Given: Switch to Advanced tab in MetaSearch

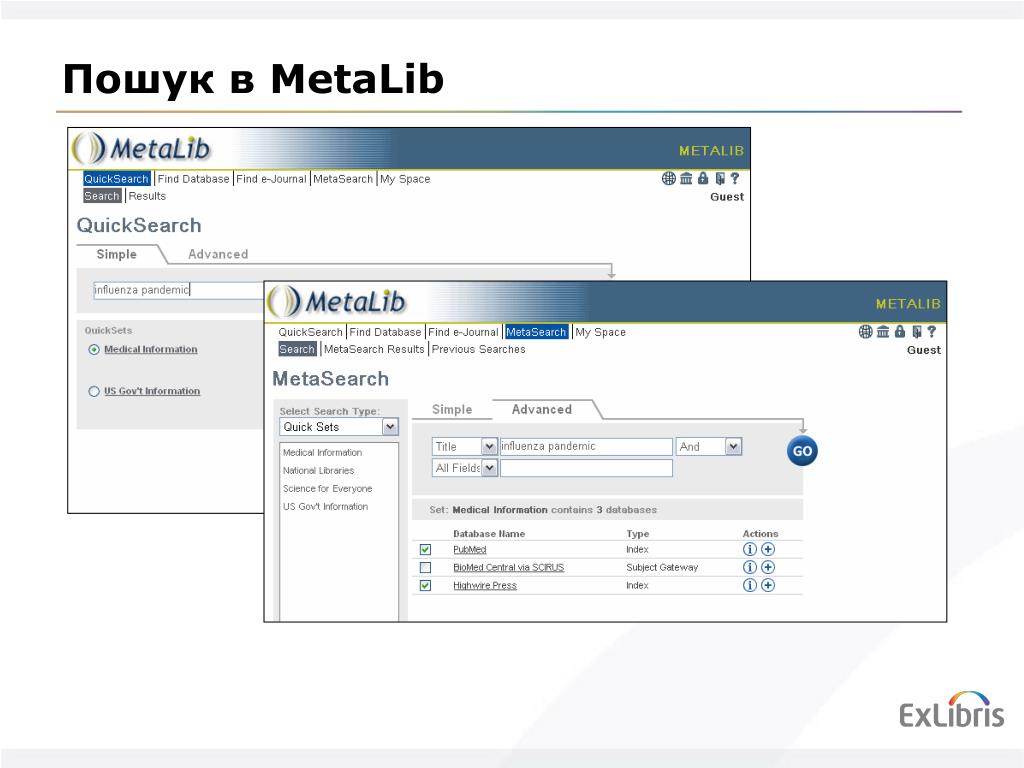Looking at the screenshot, I should tap(541, 409).
